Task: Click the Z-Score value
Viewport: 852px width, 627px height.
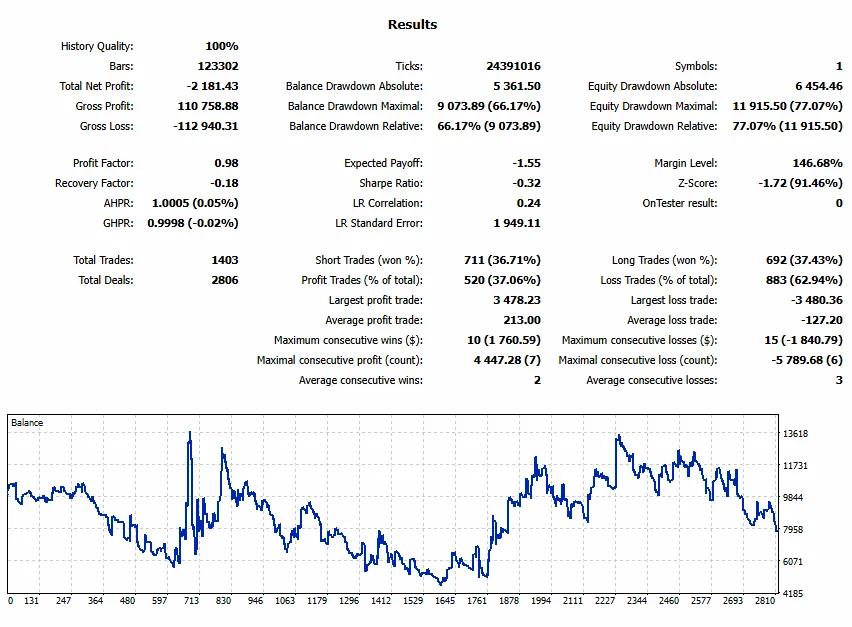Action: point(800,183)
